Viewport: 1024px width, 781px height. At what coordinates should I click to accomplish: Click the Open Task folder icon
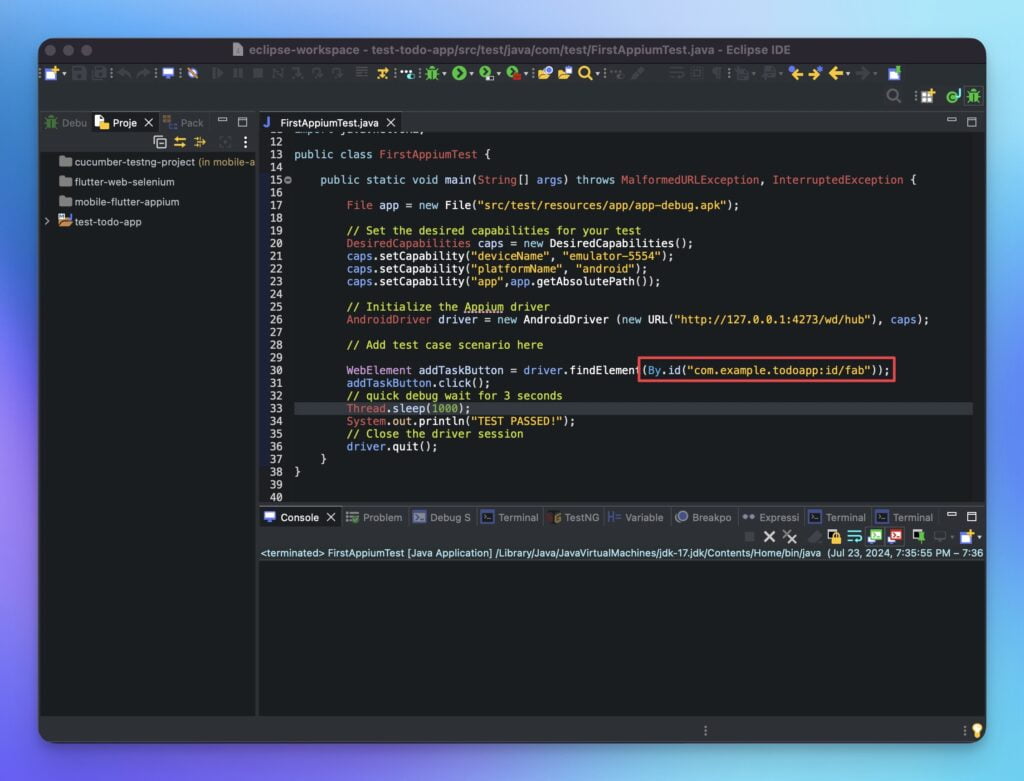click(x=565, y=73)
